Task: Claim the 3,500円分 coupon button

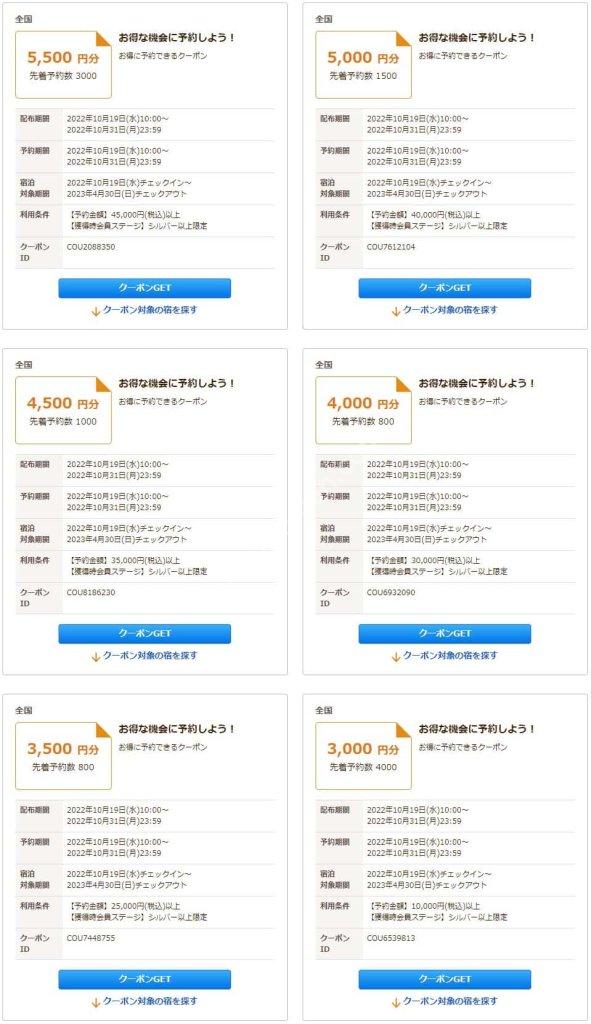Action: click(144, 979)
